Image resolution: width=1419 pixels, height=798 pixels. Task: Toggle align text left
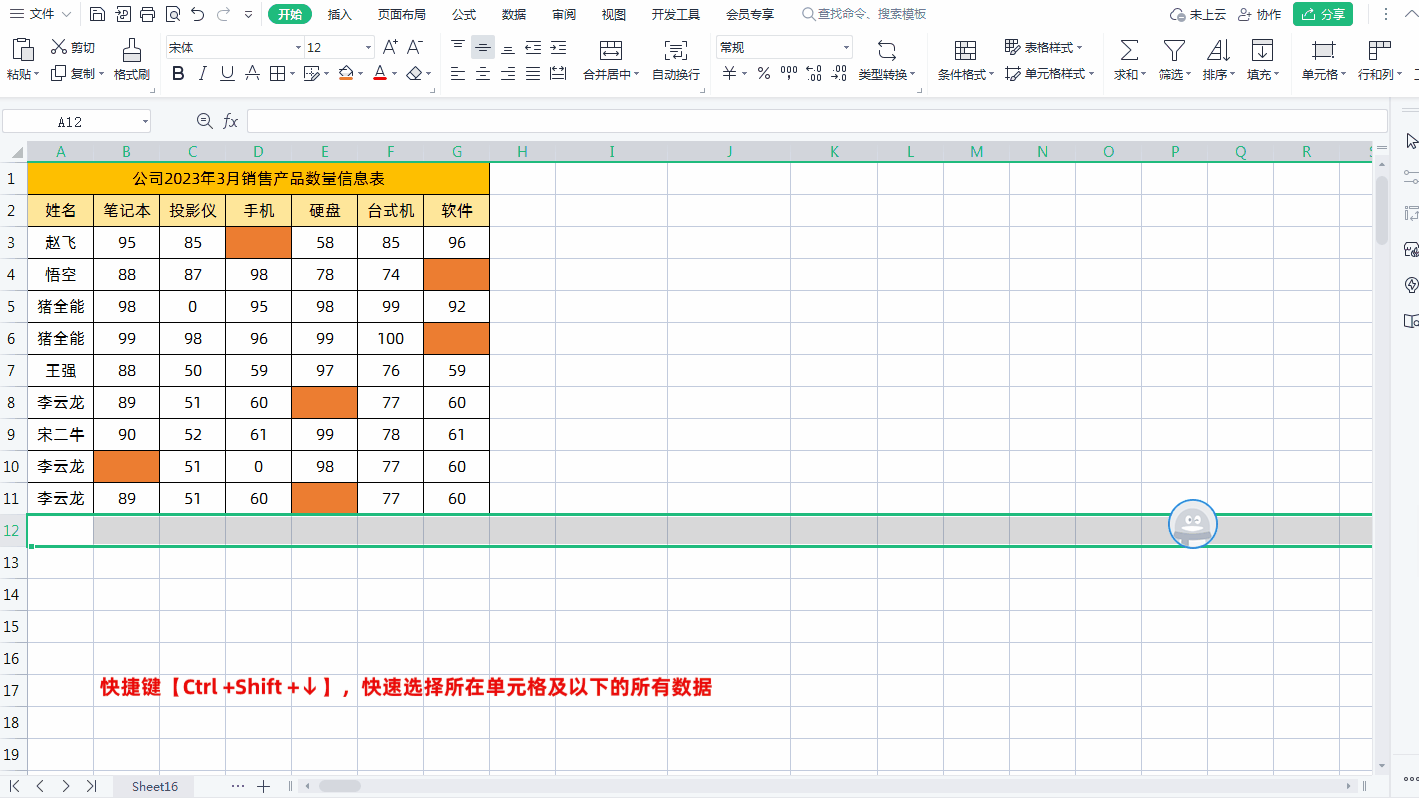pos(458,73)
